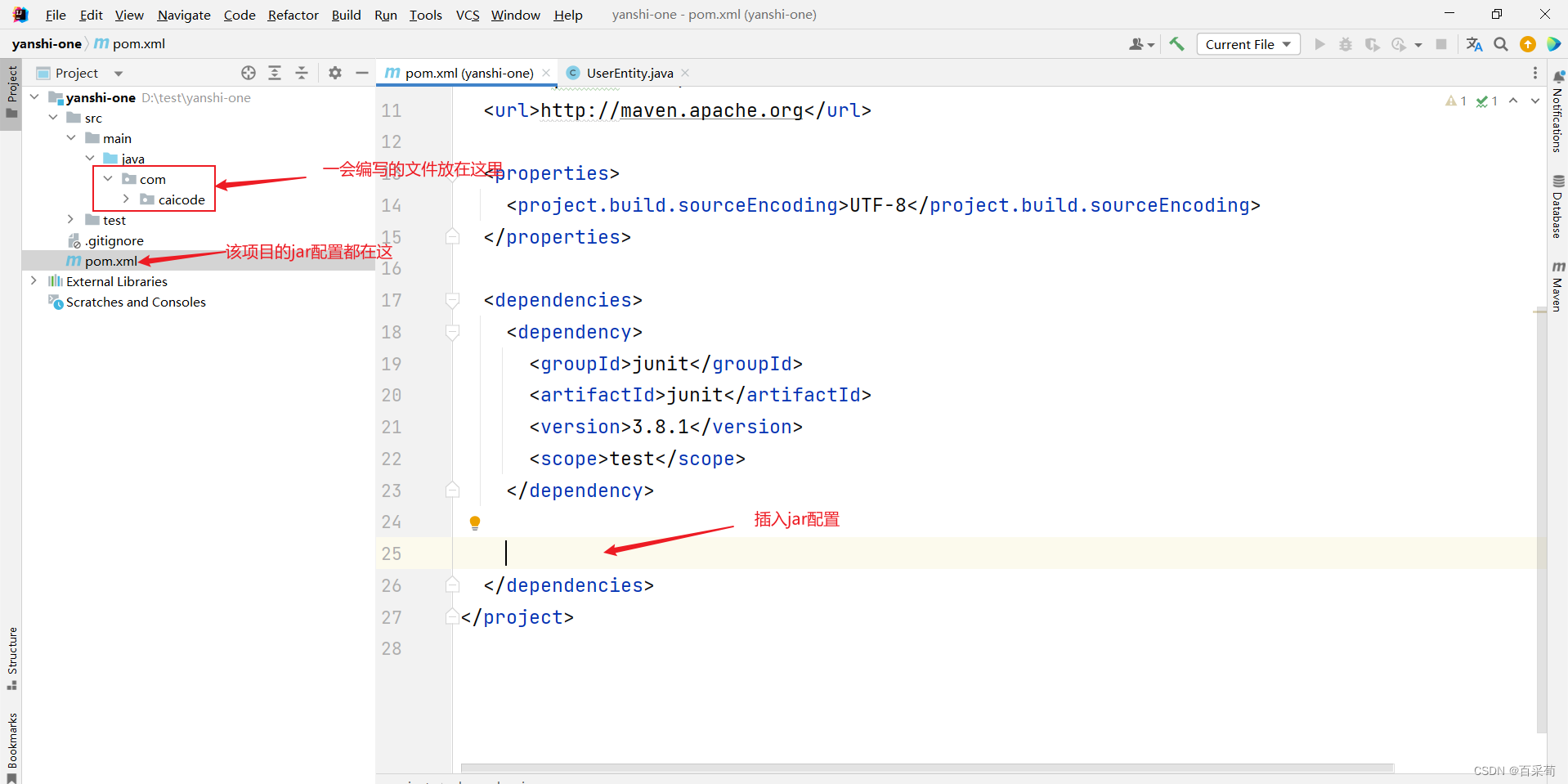
Task: Click the Debug bug icon
Action: point(1346,44)
